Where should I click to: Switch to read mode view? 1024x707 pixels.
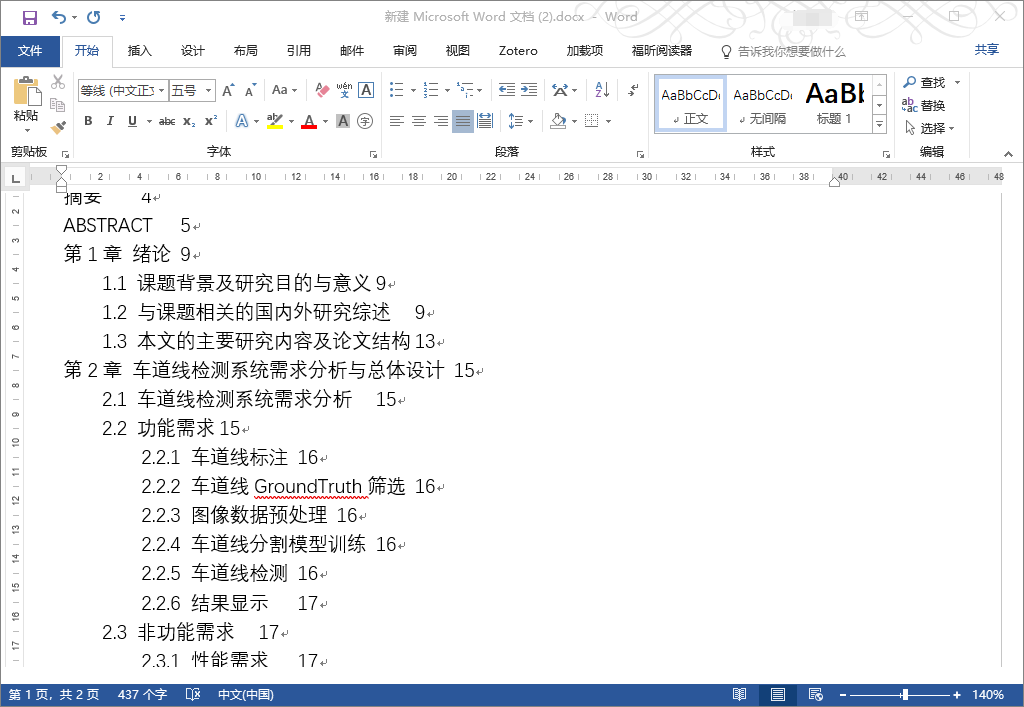tap(739, 695)
